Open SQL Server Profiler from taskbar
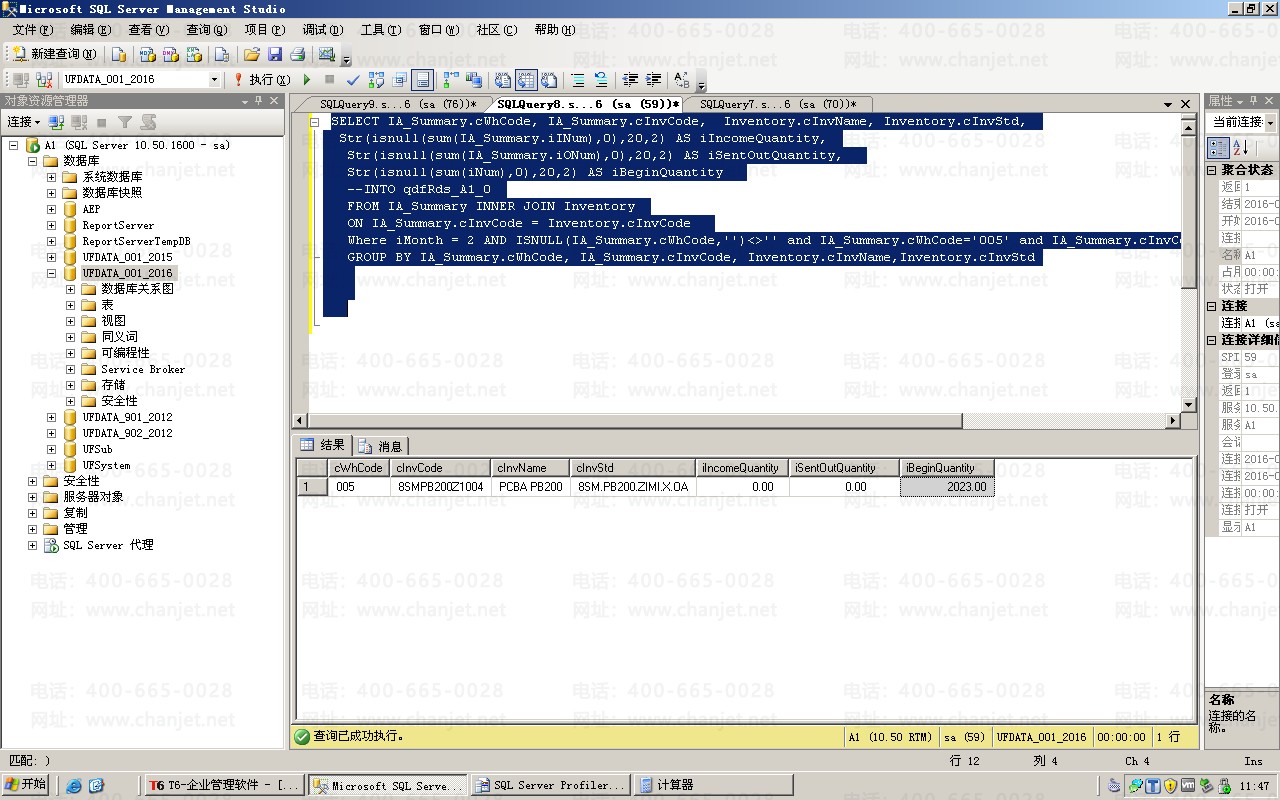Image resolution: width=1280 pixels, height=800 pixels. 551,785
